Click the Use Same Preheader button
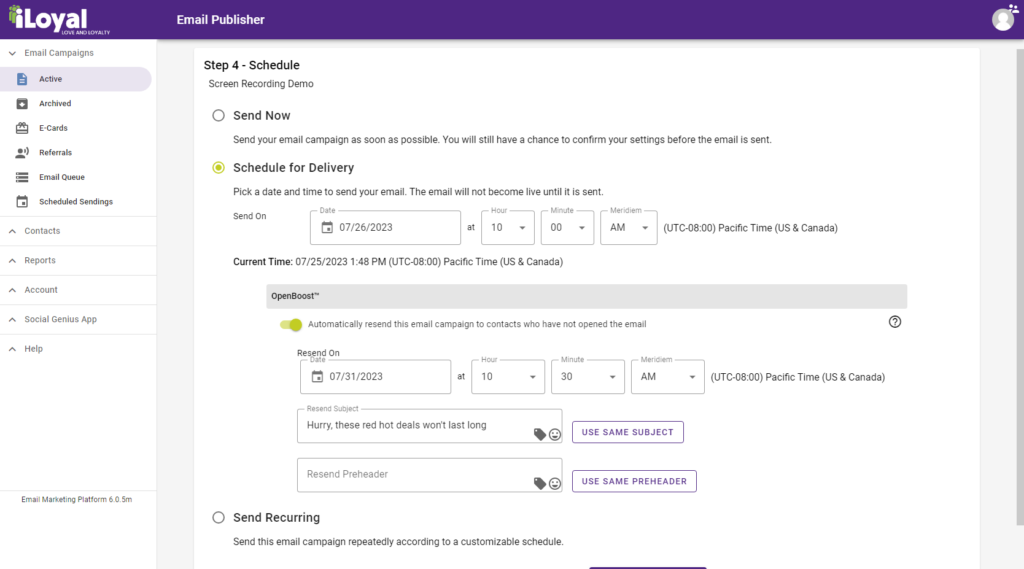The height and width of the screenshot is (569, 1024). pos(634,481)
